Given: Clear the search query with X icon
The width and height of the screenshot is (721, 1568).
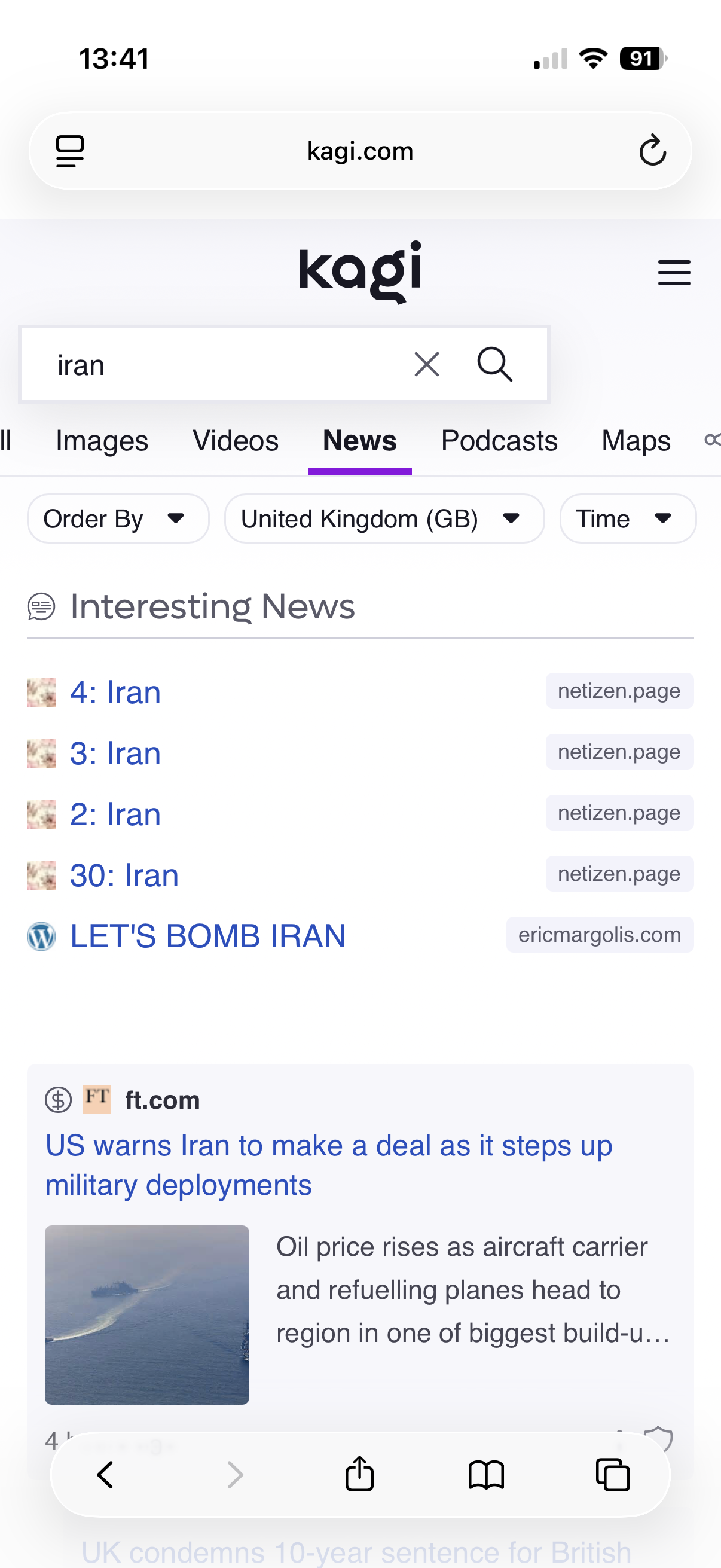Looking at the screenshot, I should 426,365.
